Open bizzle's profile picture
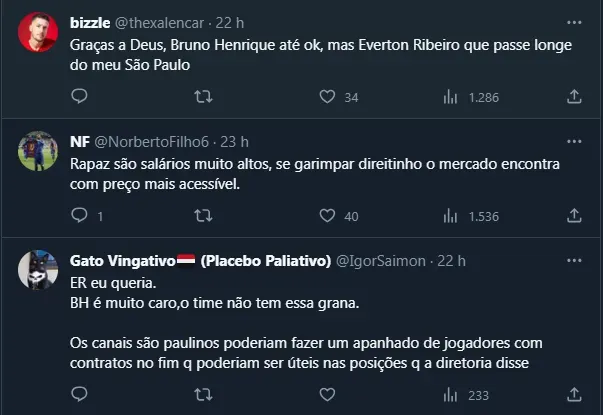 (x=38, y=34)
